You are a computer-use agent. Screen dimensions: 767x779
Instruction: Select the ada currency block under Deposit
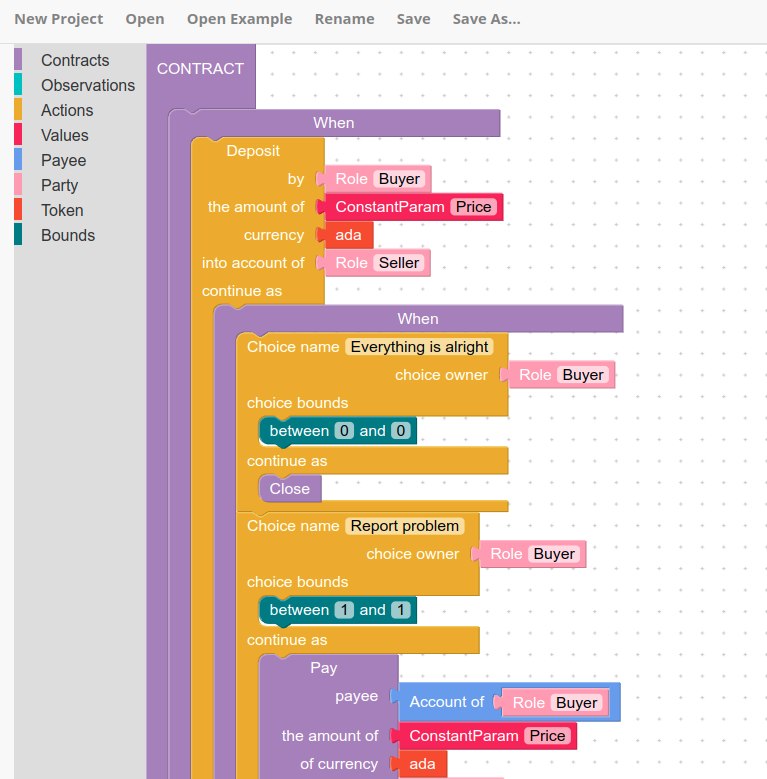(349, 235)
